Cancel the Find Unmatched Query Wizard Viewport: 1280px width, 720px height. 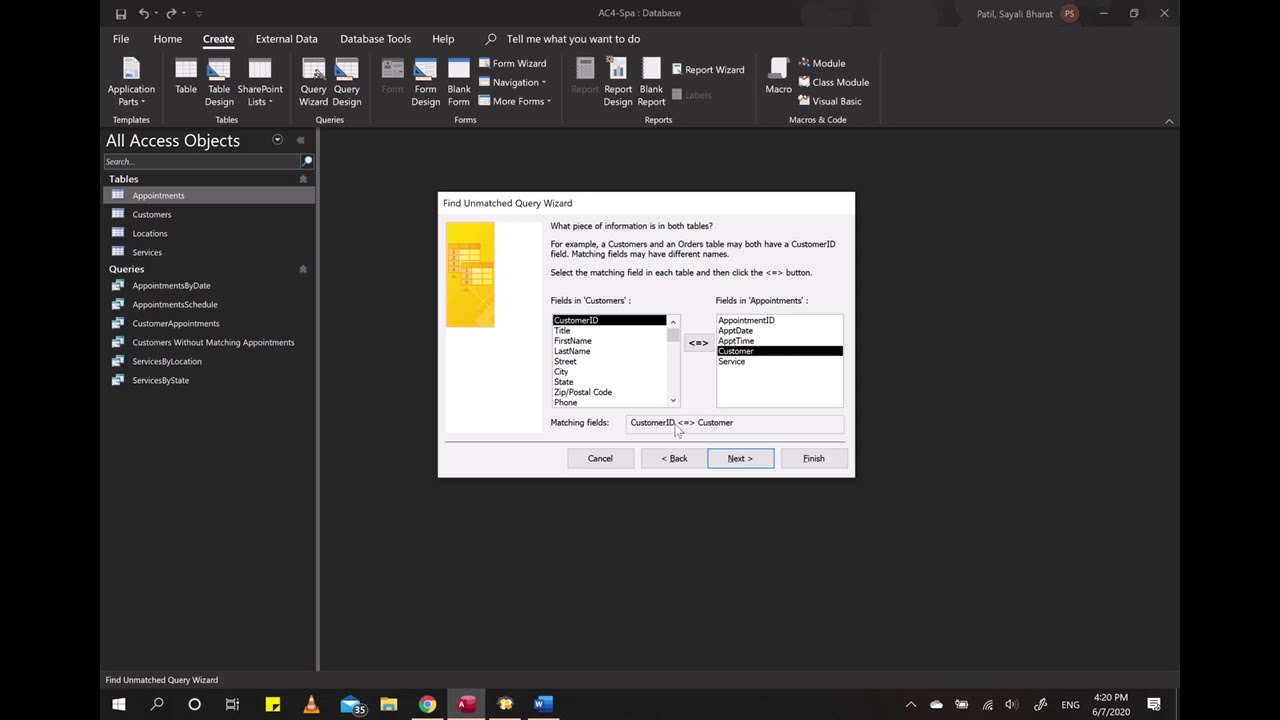(600, 458)
